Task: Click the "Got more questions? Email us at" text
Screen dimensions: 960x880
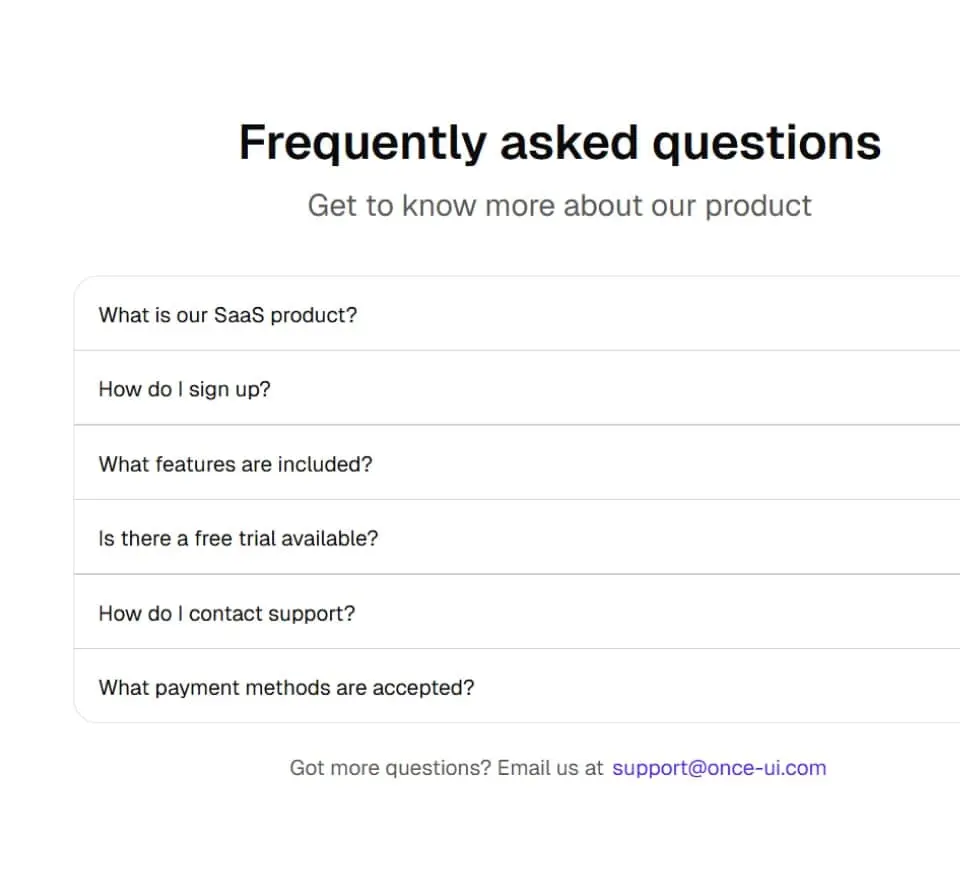Action: 446,768
